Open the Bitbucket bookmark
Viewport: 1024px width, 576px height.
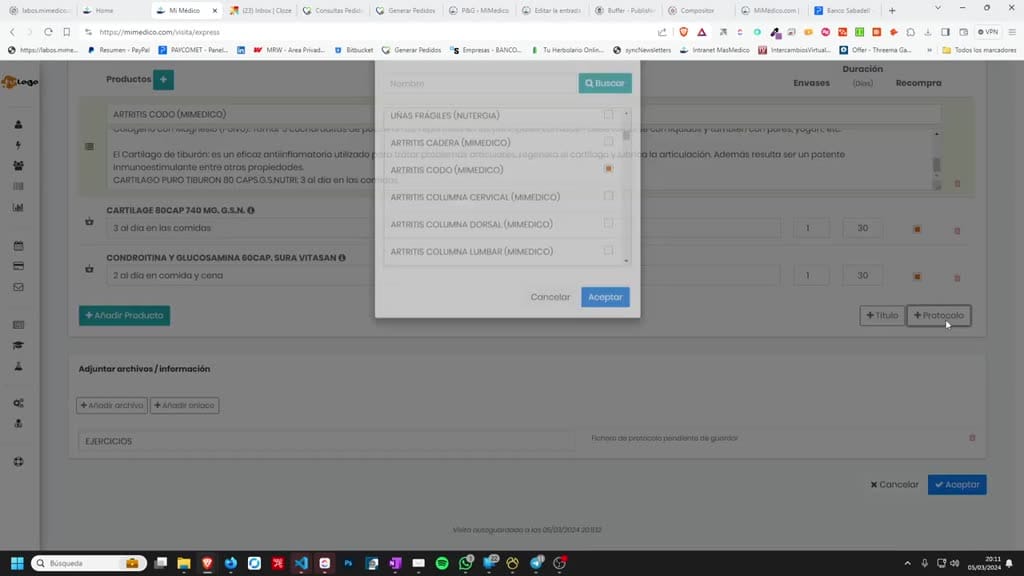(353, 50)
